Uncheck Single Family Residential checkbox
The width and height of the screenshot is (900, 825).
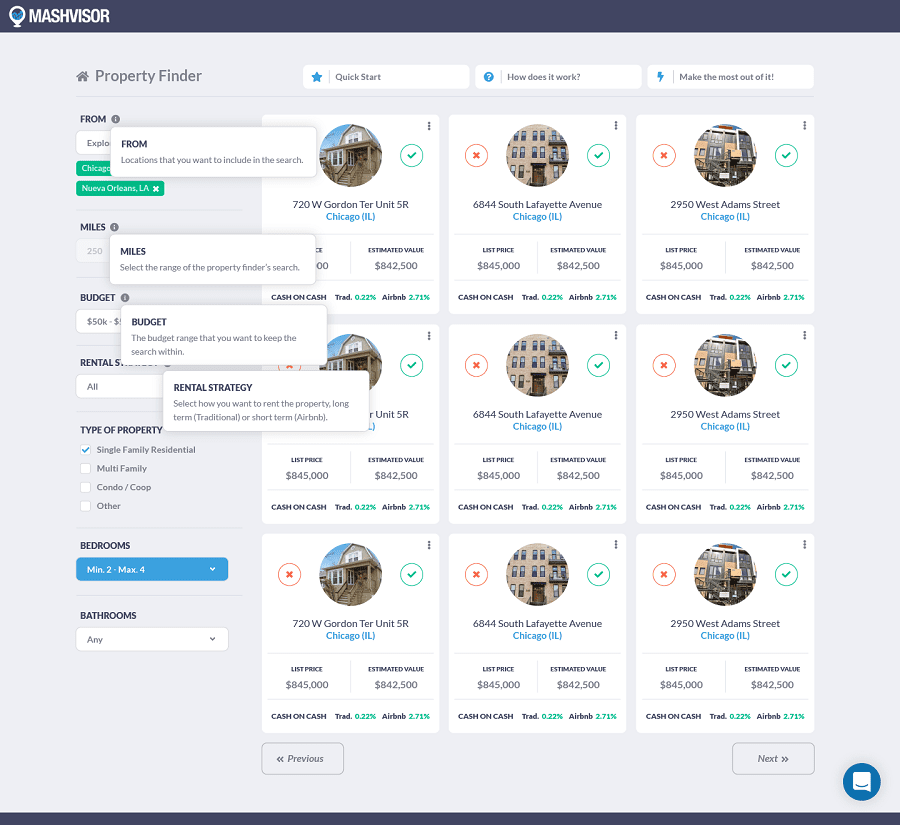point(86,450)
